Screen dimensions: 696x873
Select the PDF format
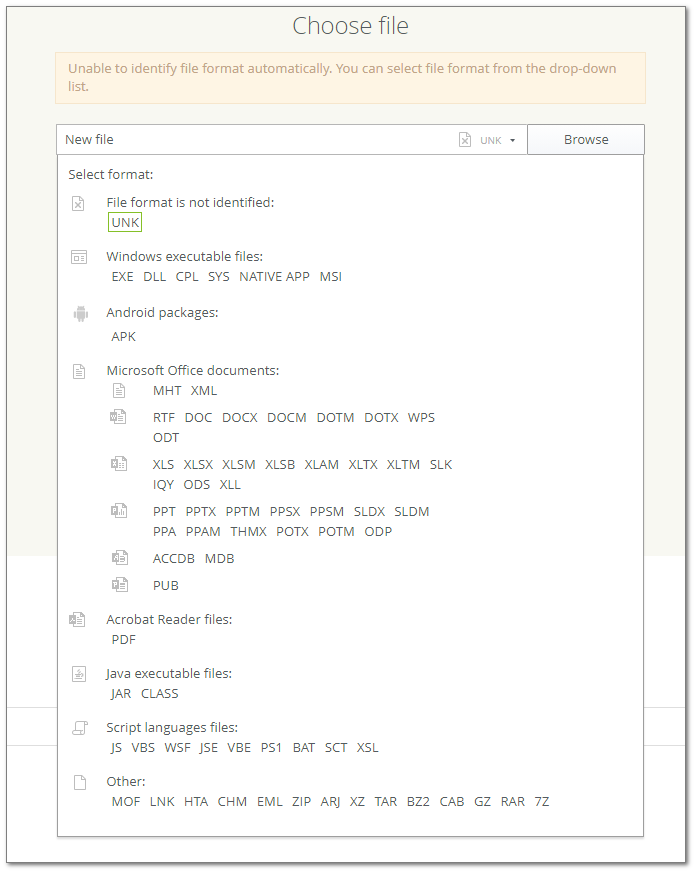pyautogui.click(x=124, y=639)
